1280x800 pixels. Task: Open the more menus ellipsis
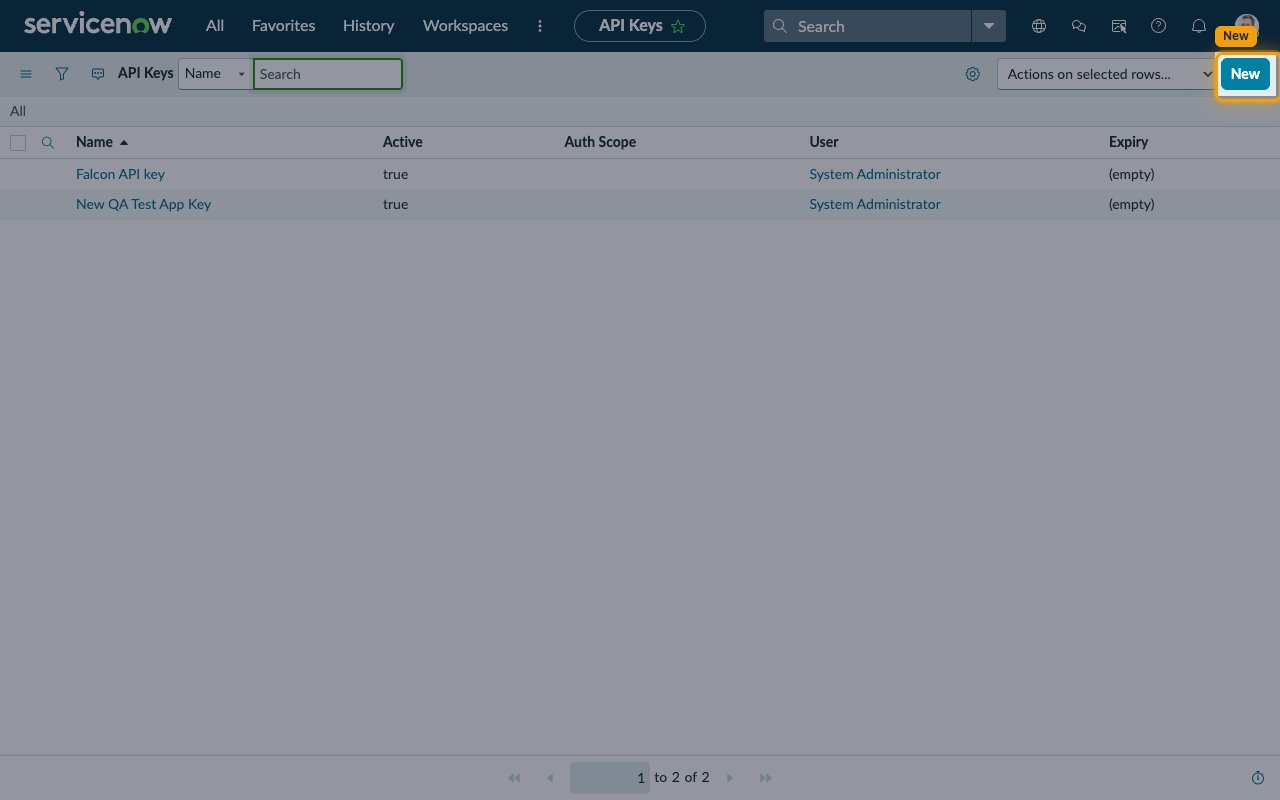pos(540,26)
